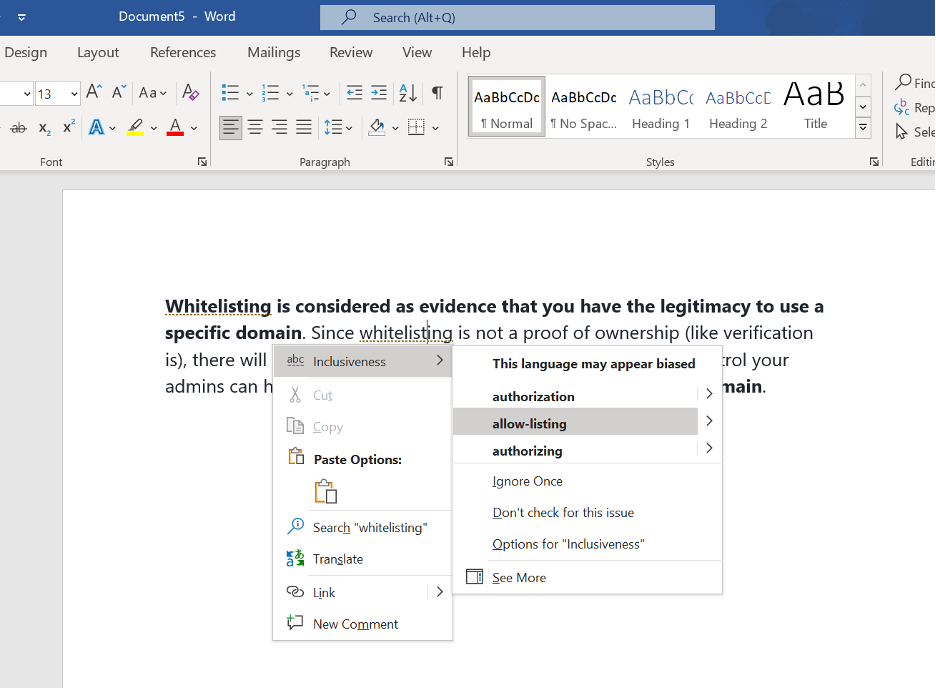Click the Search box in the title bar
936x688 pixels.
click(x=515, y=17)
